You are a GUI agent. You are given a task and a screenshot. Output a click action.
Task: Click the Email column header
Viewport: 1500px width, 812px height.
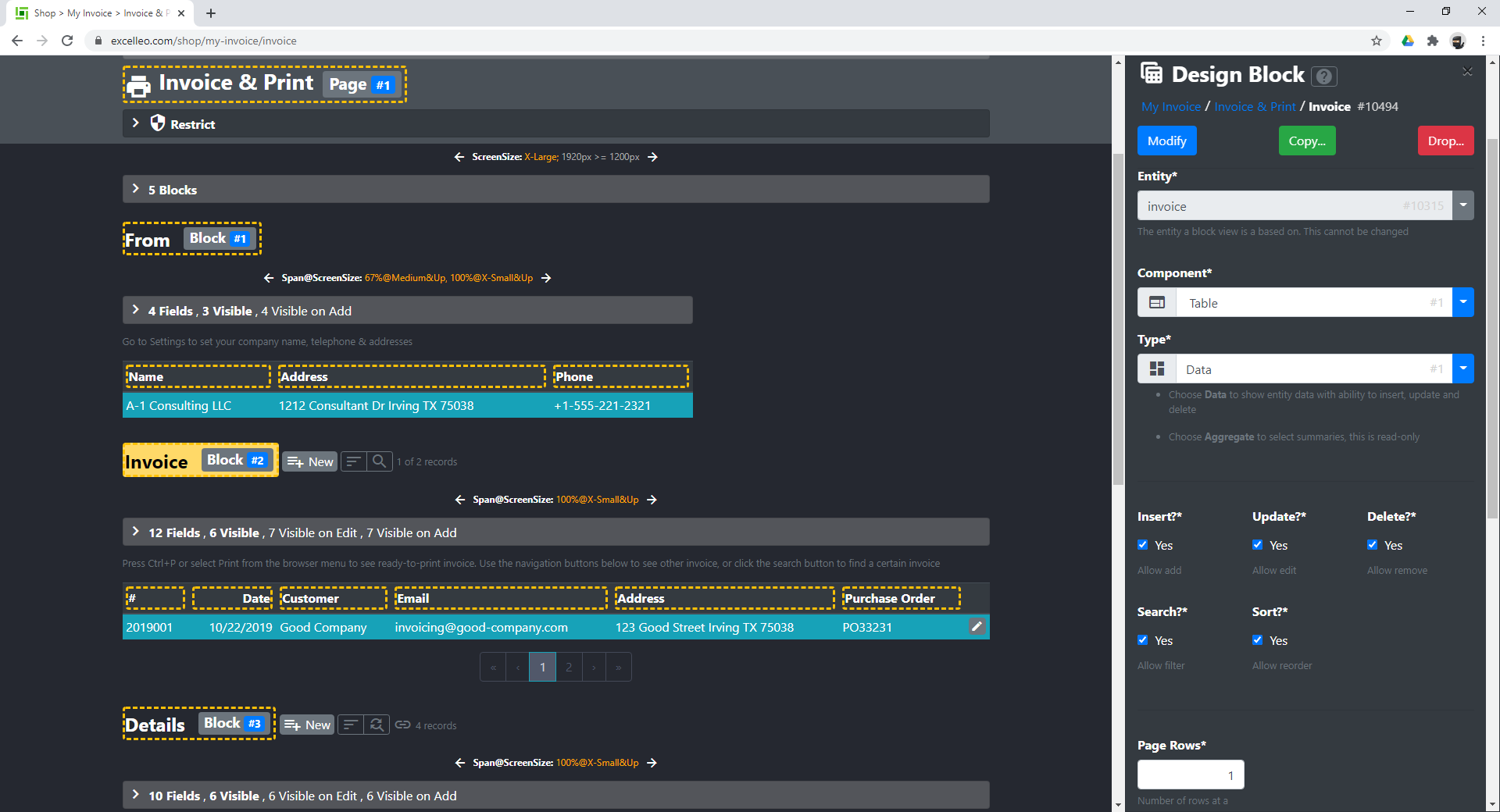pos(500,598)
